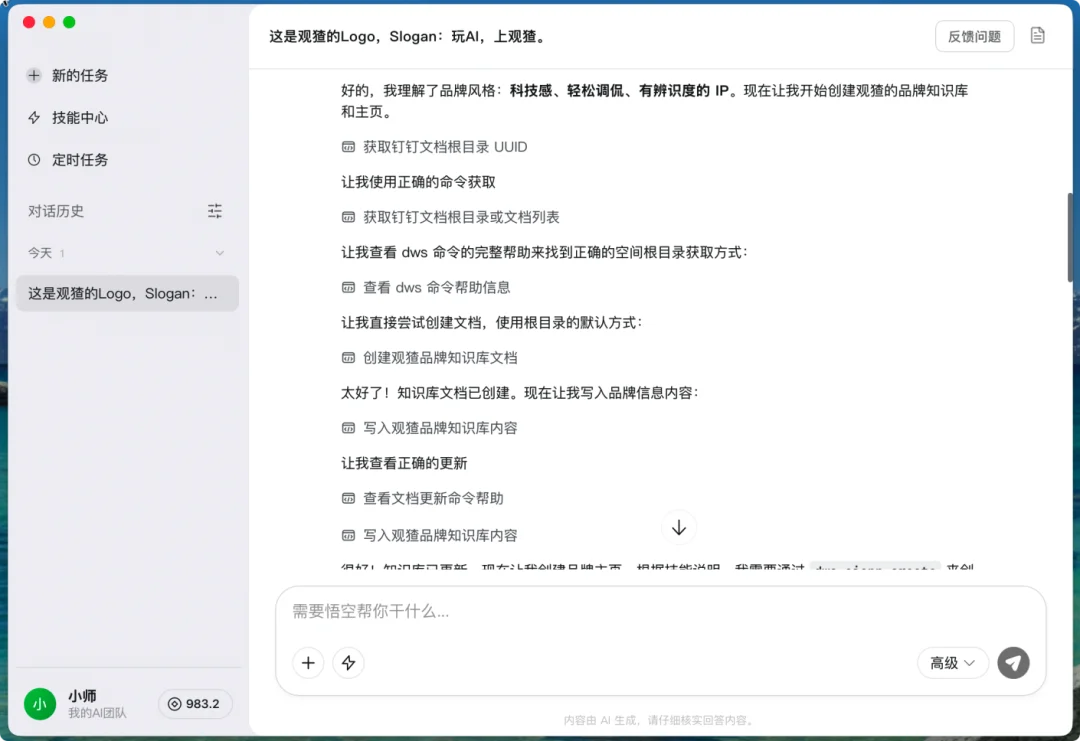
Task: Select the conversation 这是观猎的Logo
Action: 127,293
